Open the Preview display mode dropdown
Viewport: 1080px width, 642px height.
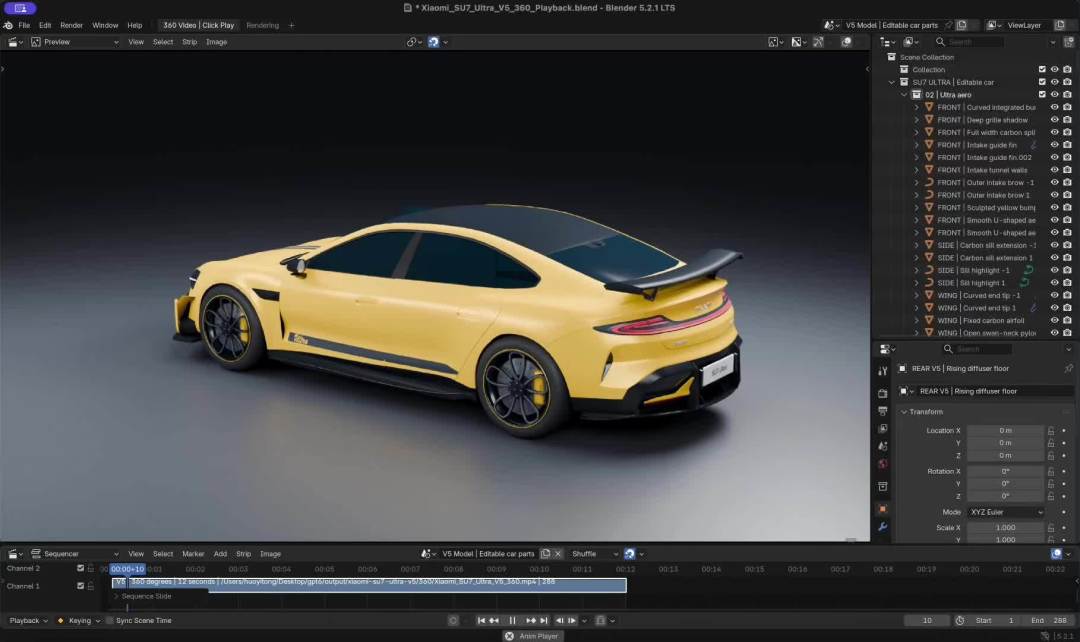(x=74, y=42)
